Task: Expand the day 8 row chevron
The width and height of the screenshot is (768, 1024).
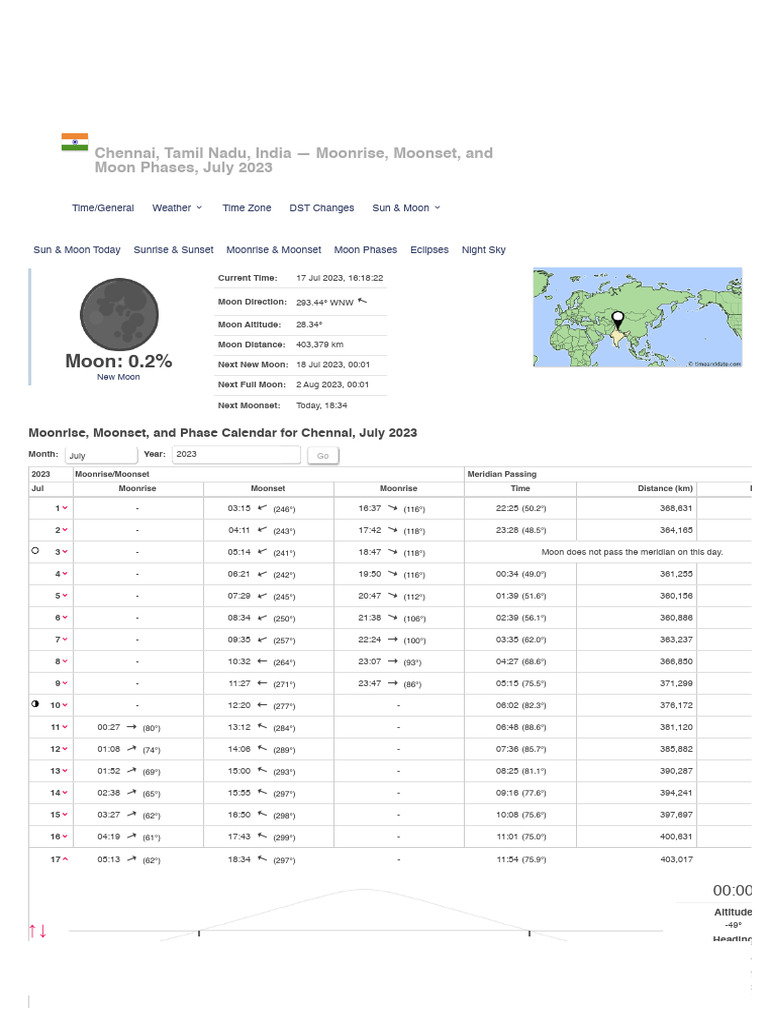Action: point(65,662)
